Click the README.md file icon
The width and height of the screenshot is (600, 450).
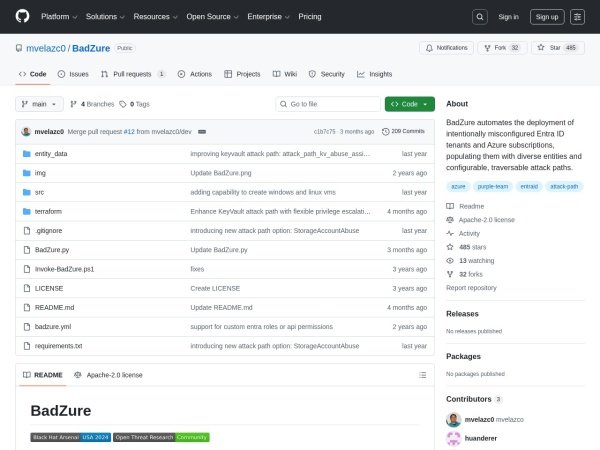coord(27,307)
